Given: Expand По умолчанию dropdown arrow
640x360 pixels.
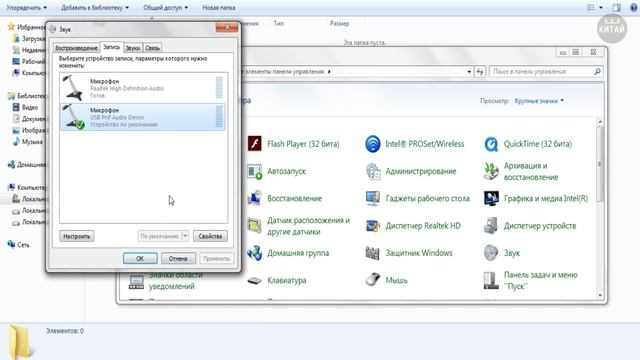Looking at the screenshot, I should coord(184,236).
